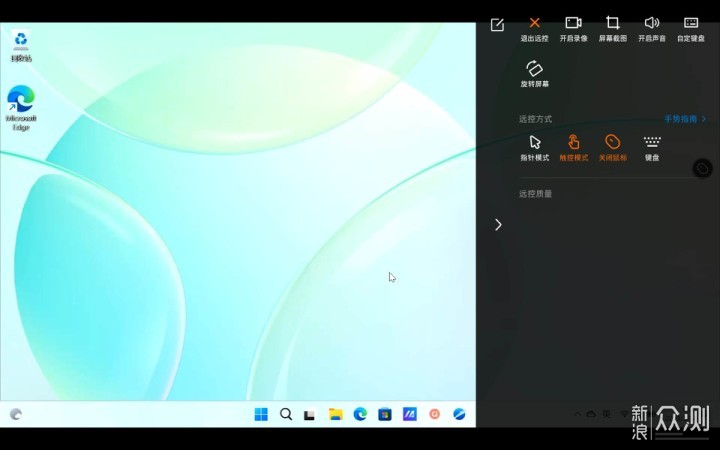Open Task View on the taskbar

coord(309,415)
